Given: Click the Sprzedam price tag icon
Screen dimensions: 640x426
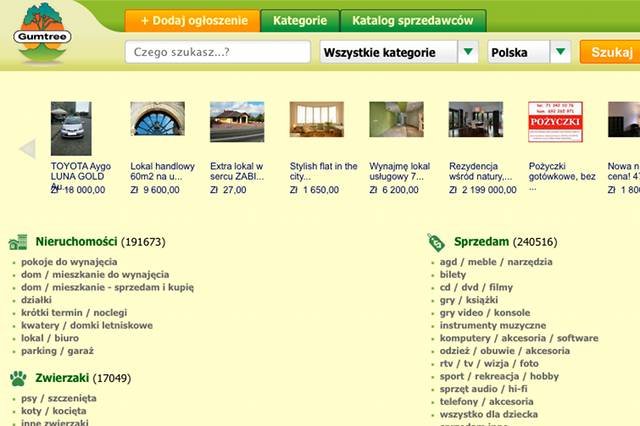Looking at the screenshot, I should [x=436, y=242].
